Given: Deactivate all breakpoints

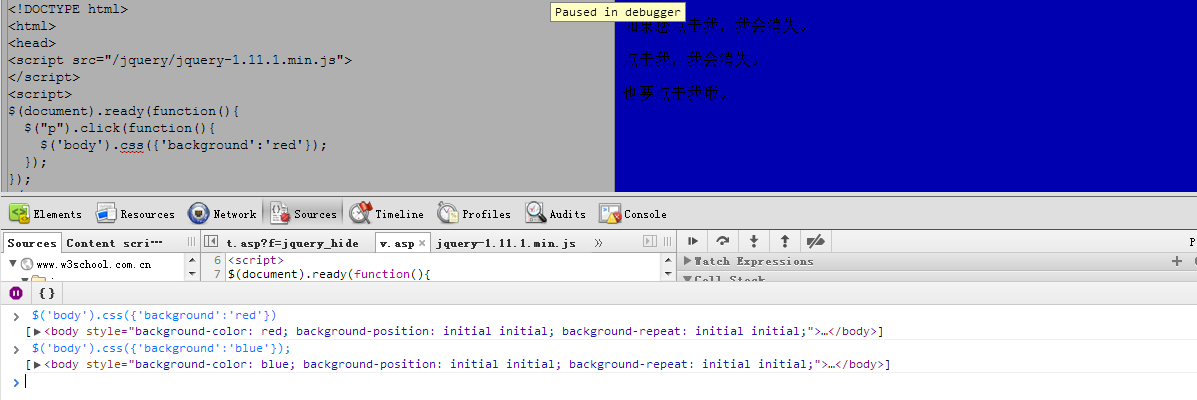Looking at the screenshot, I should tap(815, 241).
